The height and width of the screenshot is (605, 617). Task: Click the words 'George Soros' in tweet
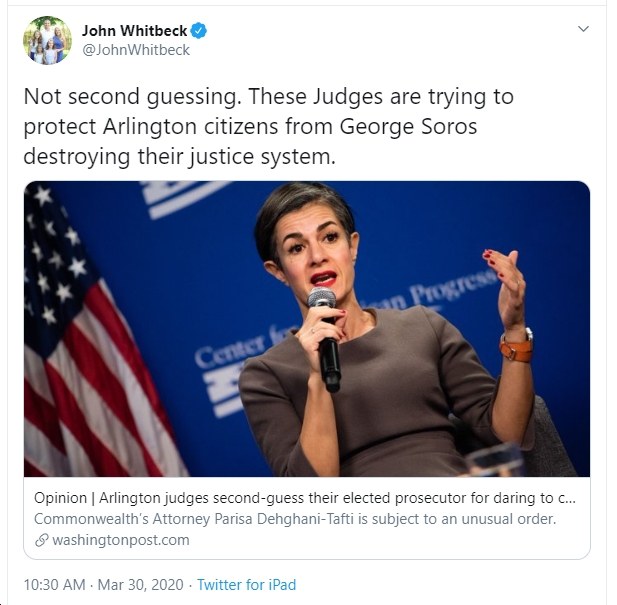point(408,126)
